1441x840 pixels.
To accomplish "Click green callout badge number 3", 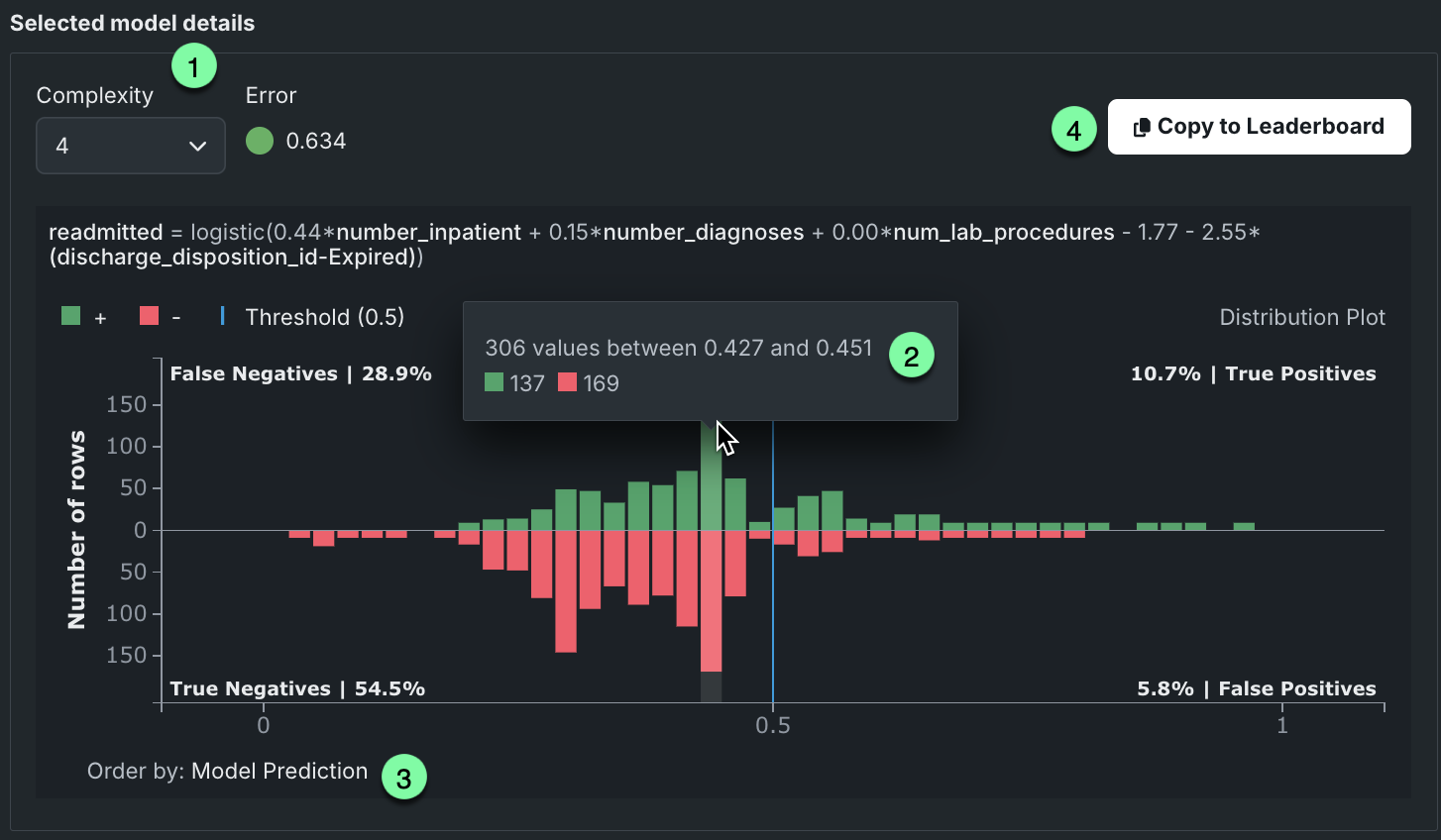I will (x=403, y=779).
